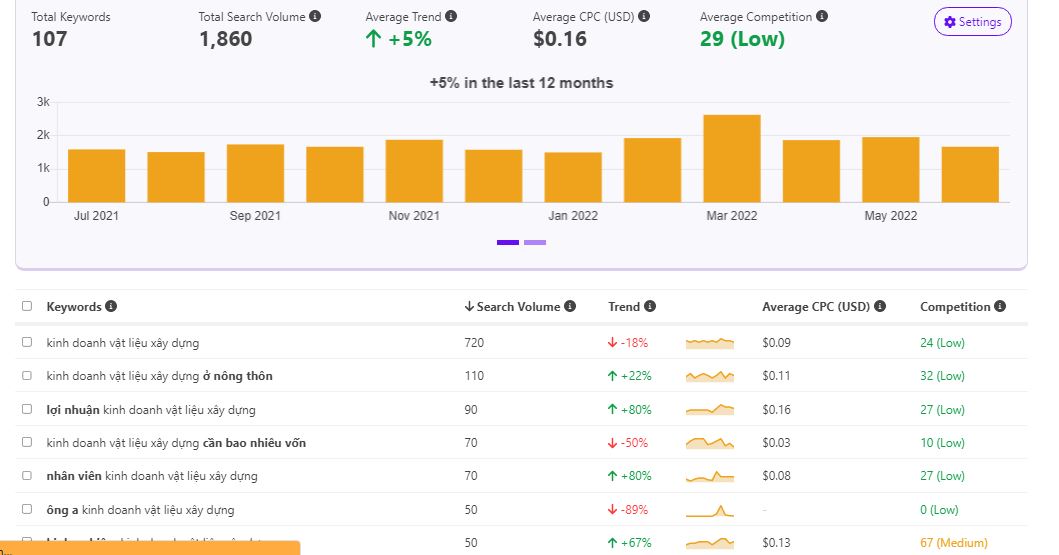Screen dimensions: 1059x555
Task: Toggle the select-all Keywords checkbox in header
Action: (27, 307)
